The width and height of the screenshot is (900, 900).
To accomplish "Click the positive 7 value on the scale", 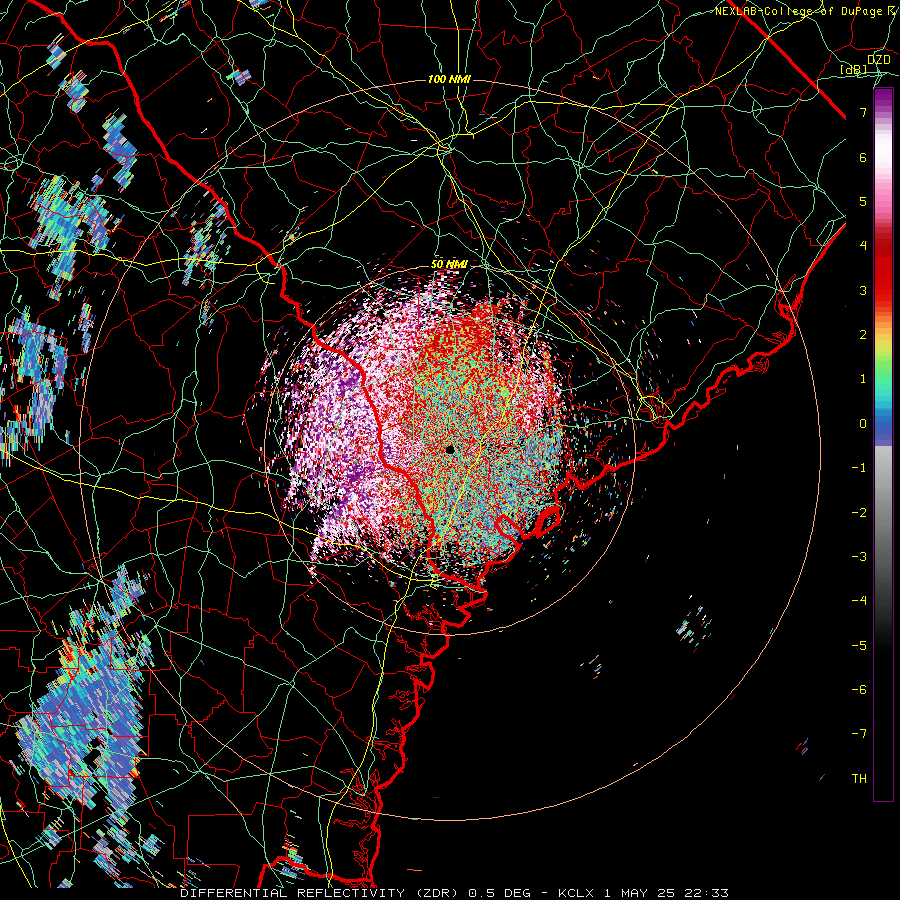I will (x=863, y=112).
